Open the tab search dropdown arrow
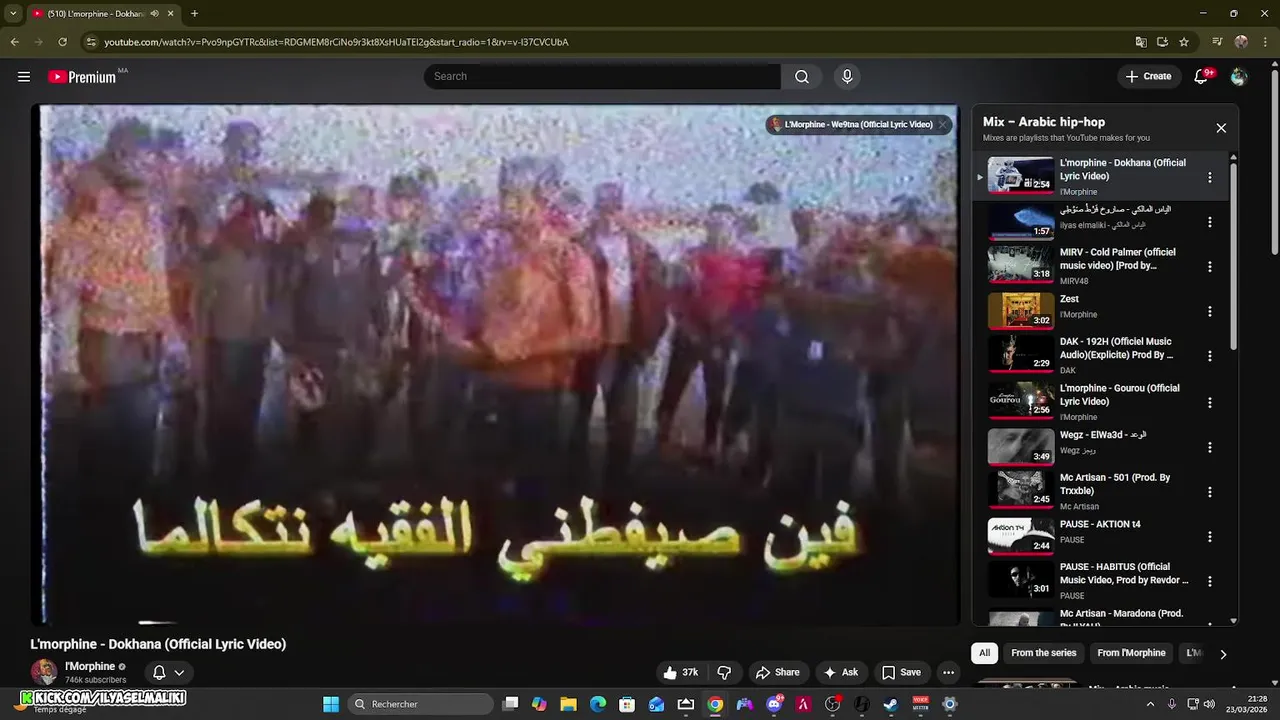This screenshot has width=1280, height=720. point(13,13)
